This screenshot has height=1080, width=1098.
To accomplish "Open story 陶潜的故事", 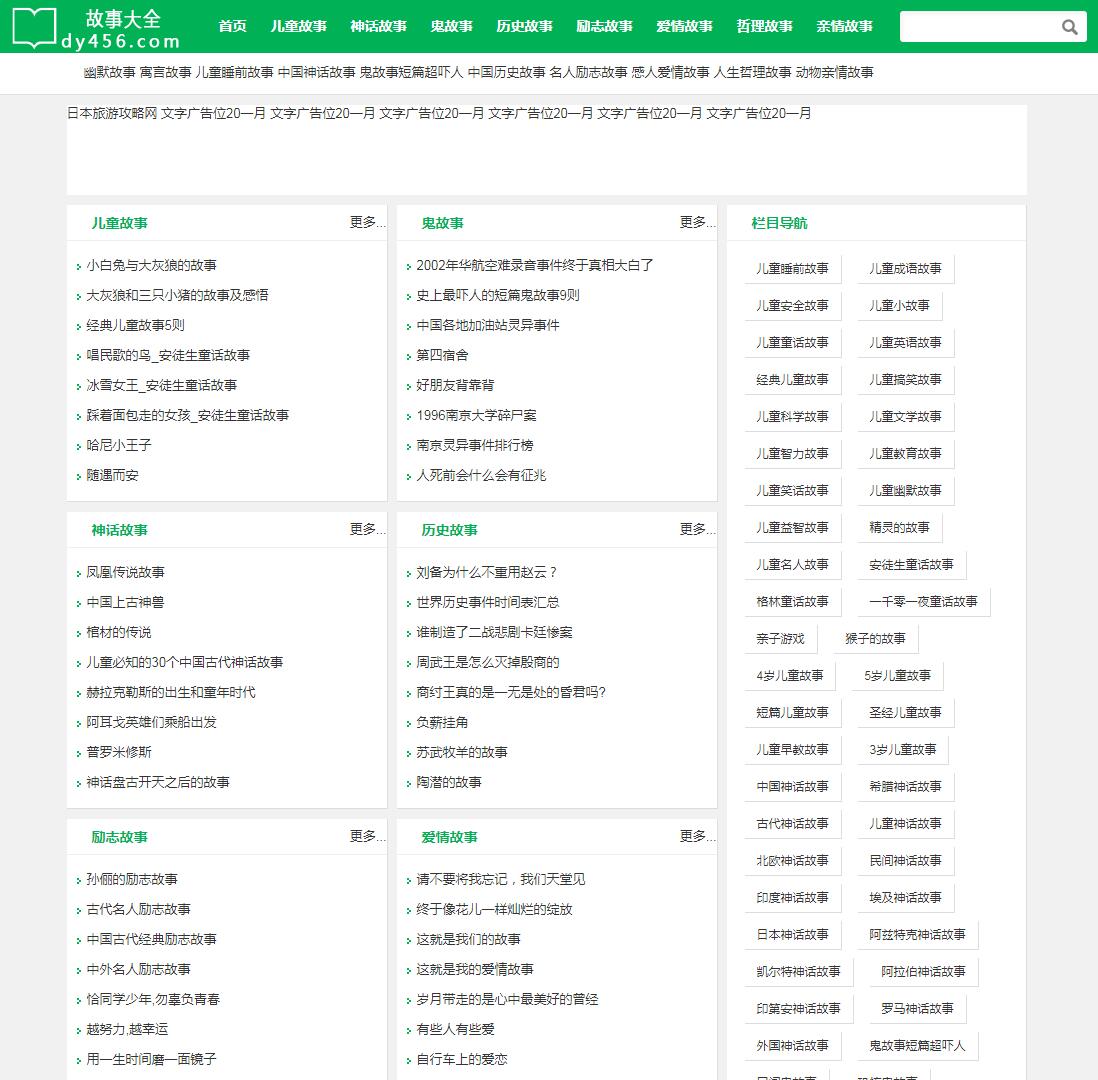I will click(x=449, y=782).
